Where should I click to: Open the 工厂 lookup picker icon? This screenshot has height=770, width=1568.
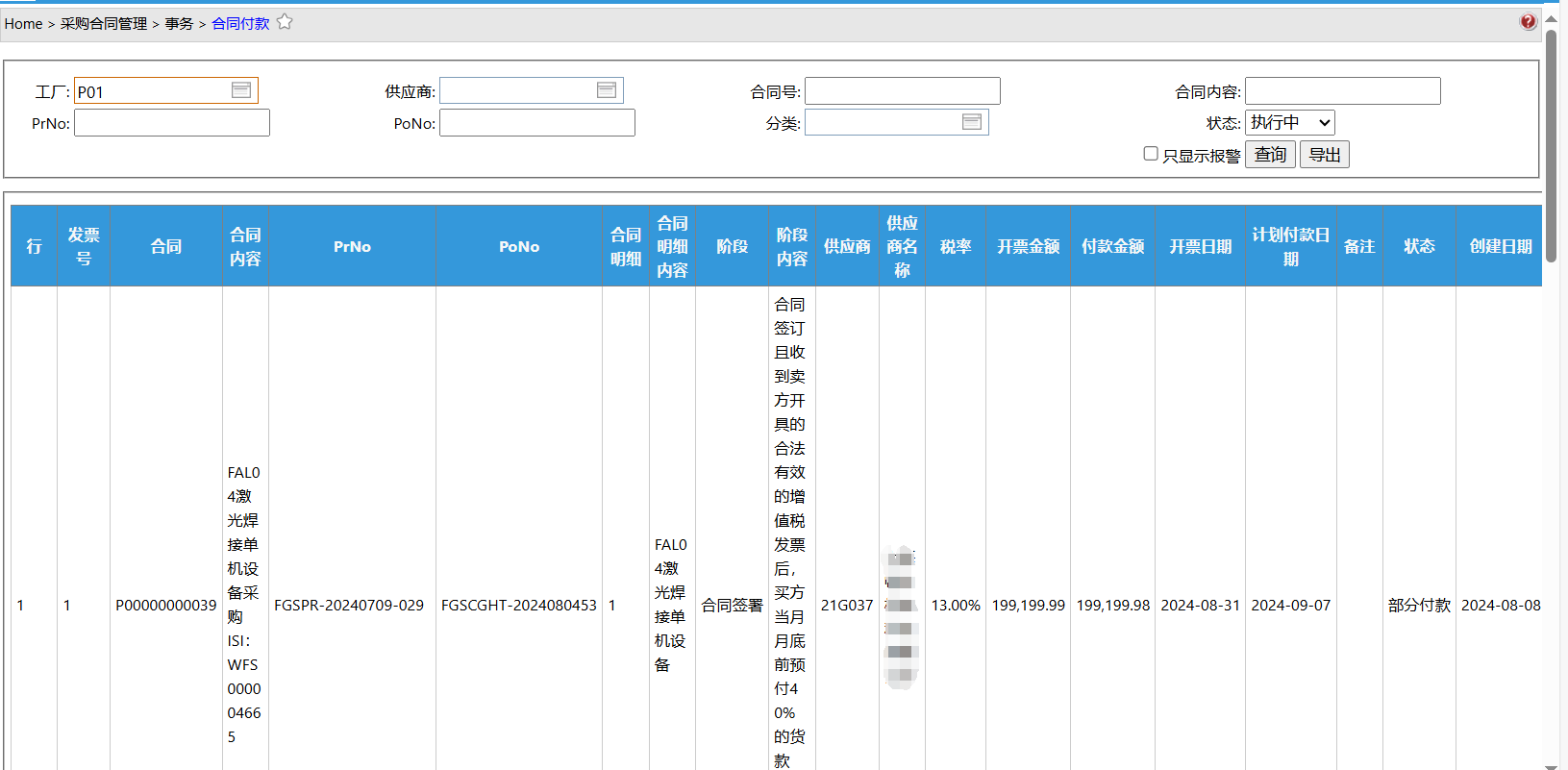[x=241, y=90]
